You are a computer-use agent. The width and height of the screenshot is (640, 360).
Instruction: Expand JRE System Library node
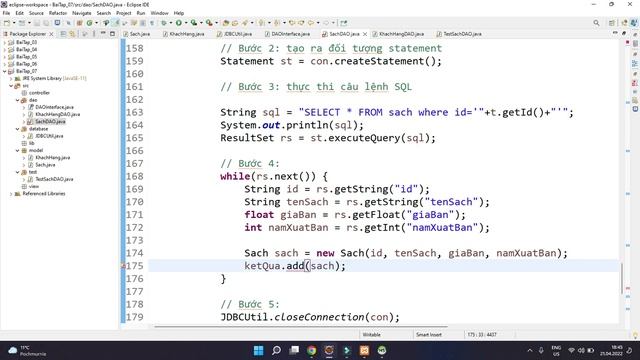click(x=11, y=78)
